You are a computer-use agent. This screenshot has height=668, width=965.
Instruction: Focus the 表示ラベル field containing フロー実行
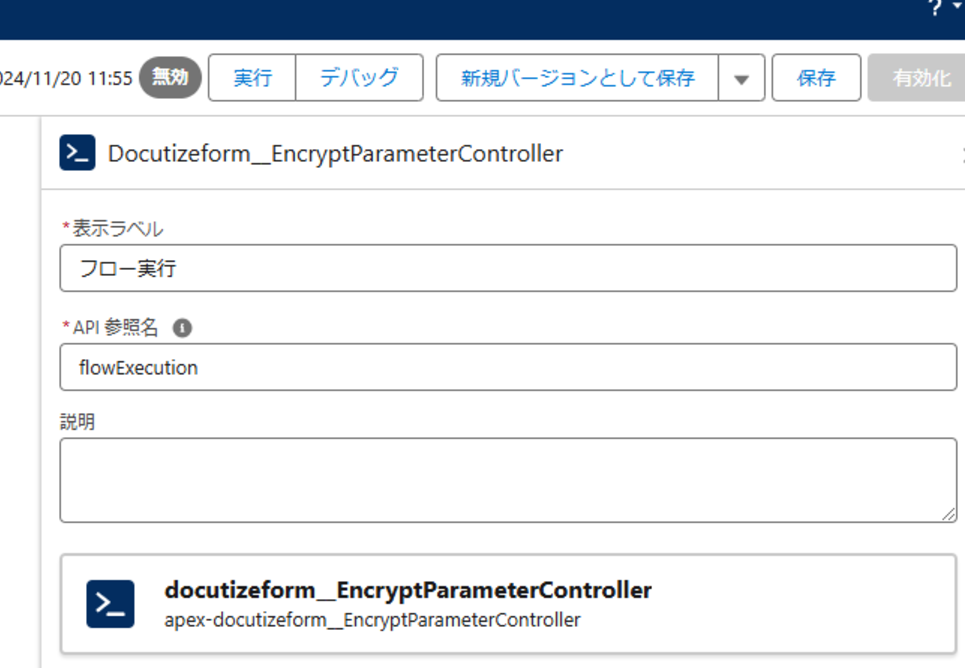coord(508,269)
